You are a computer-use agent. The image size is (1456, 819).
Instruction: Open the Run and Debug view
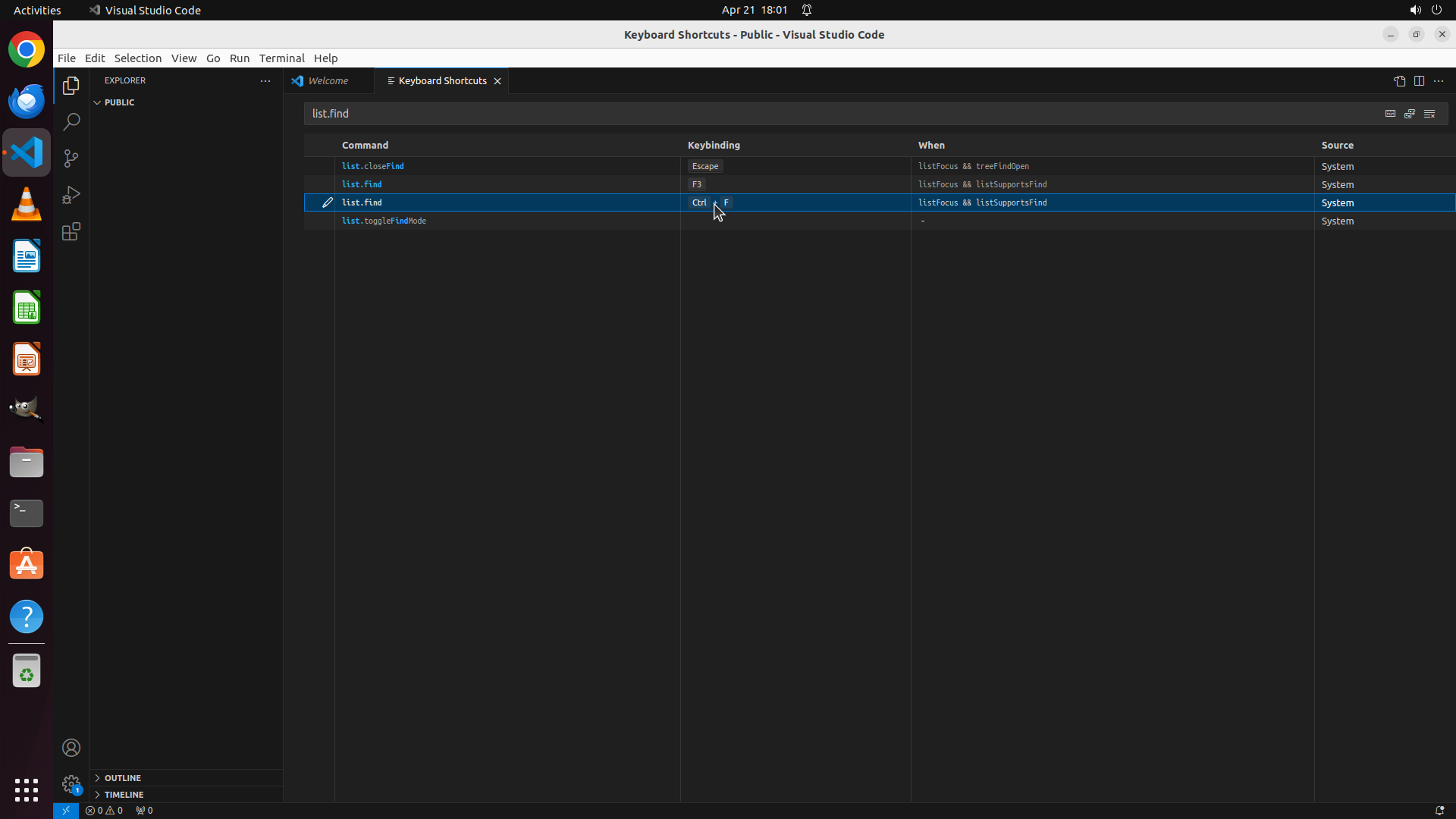[x=71, y=196]
